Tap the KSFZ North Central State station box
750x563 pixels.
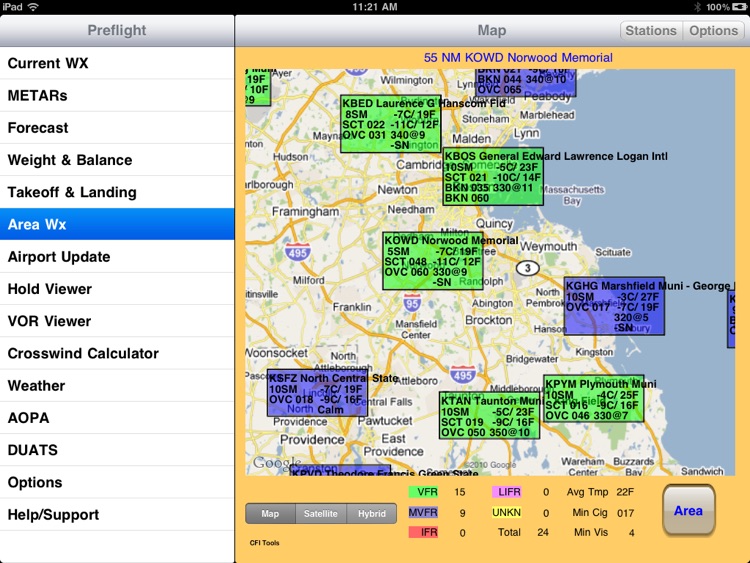click(317, 393)
